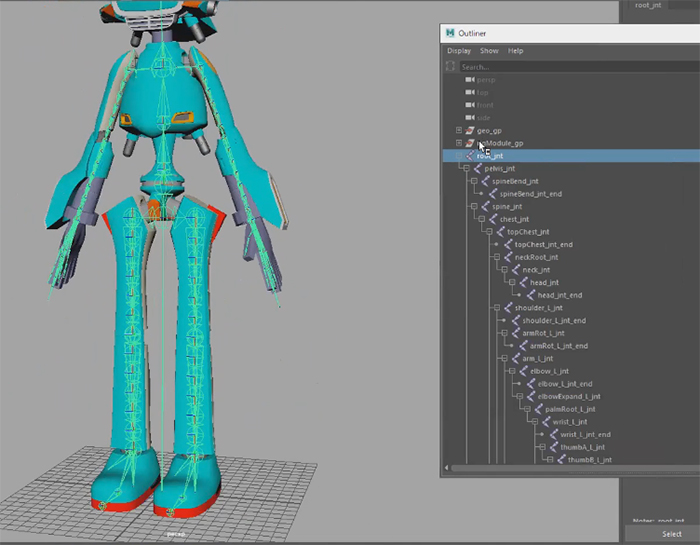Click the front camera icon in Outliner
Image resolution: width=700 pixels, height=545 pixels.
(470, 105)
